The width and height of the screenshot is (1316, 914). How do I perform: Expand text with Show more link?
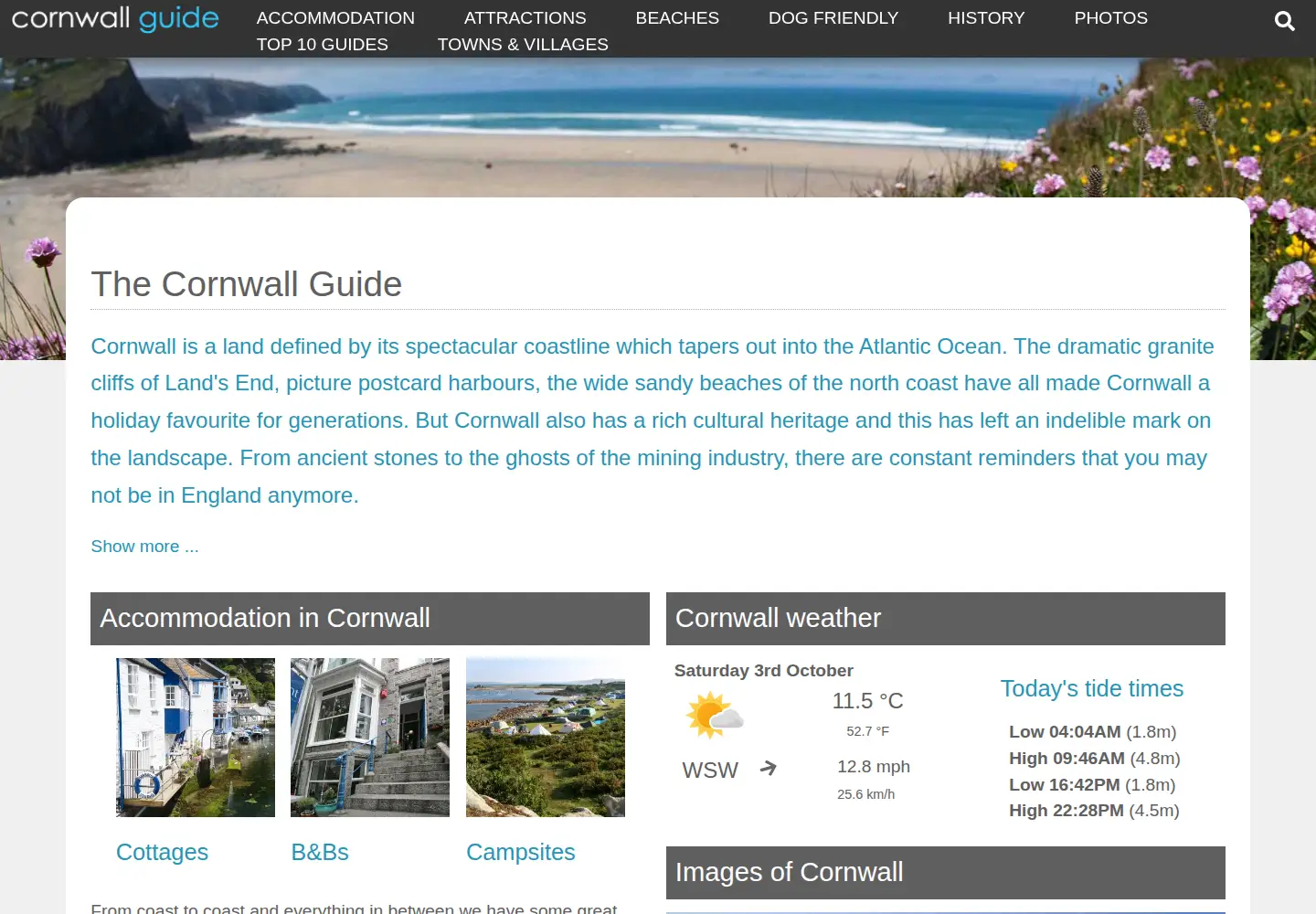(x=144, y=547)
